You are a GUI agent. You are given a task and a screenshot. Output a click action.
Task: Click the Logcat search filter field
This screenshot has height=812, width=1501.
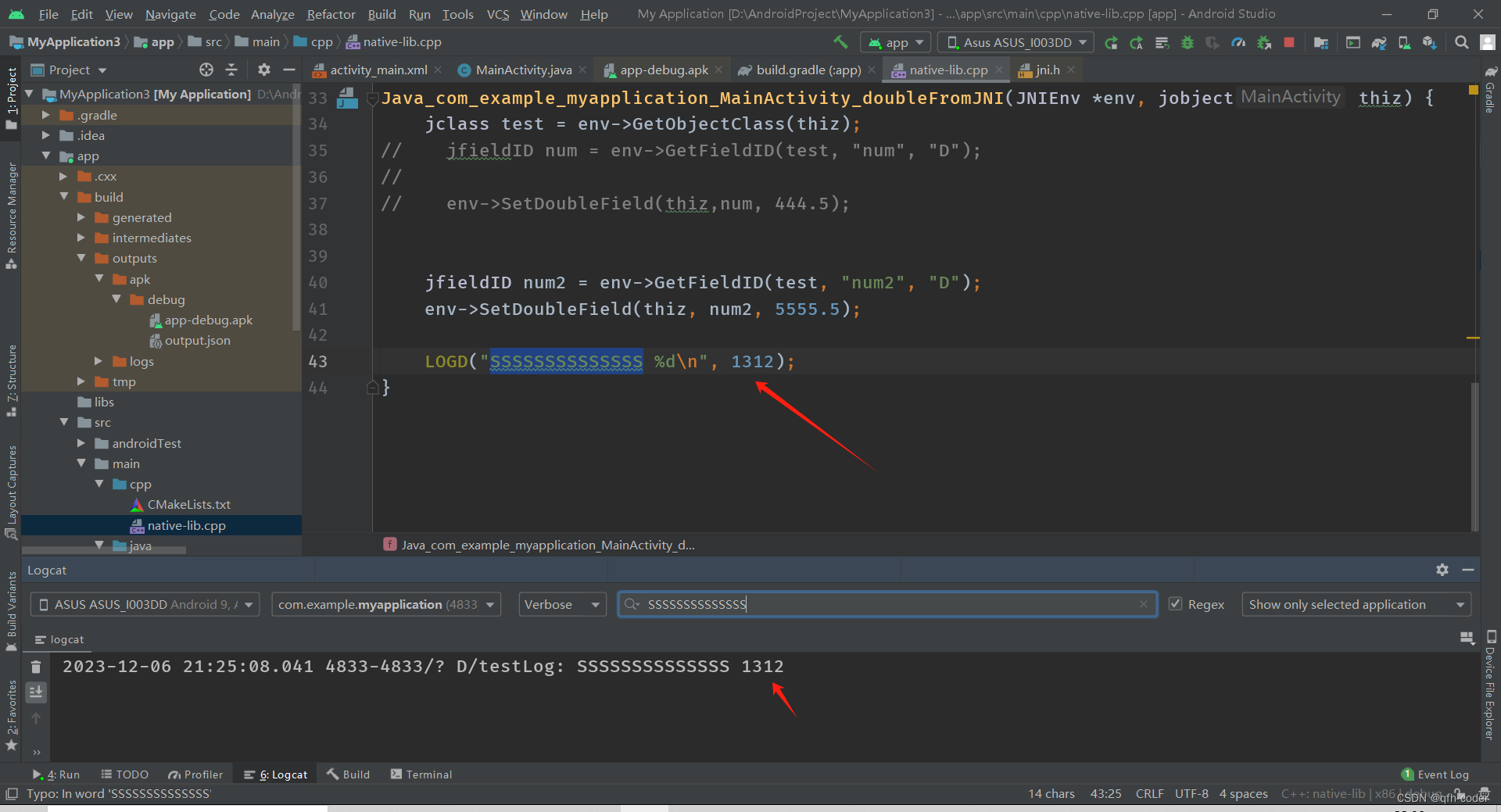point(887,604)
